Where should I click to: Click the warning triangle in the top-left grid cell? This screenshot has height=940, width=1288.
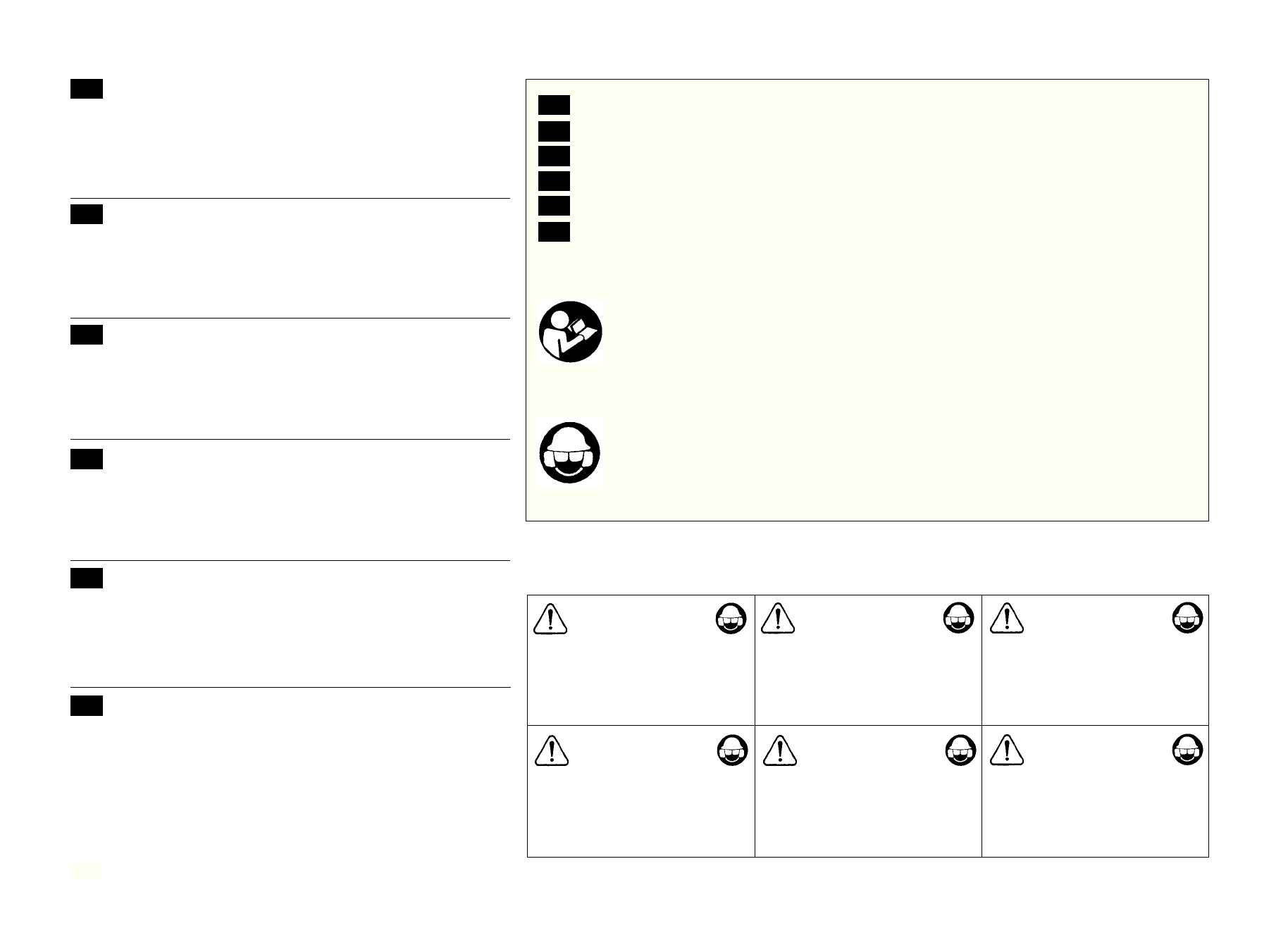click(550, 619)
